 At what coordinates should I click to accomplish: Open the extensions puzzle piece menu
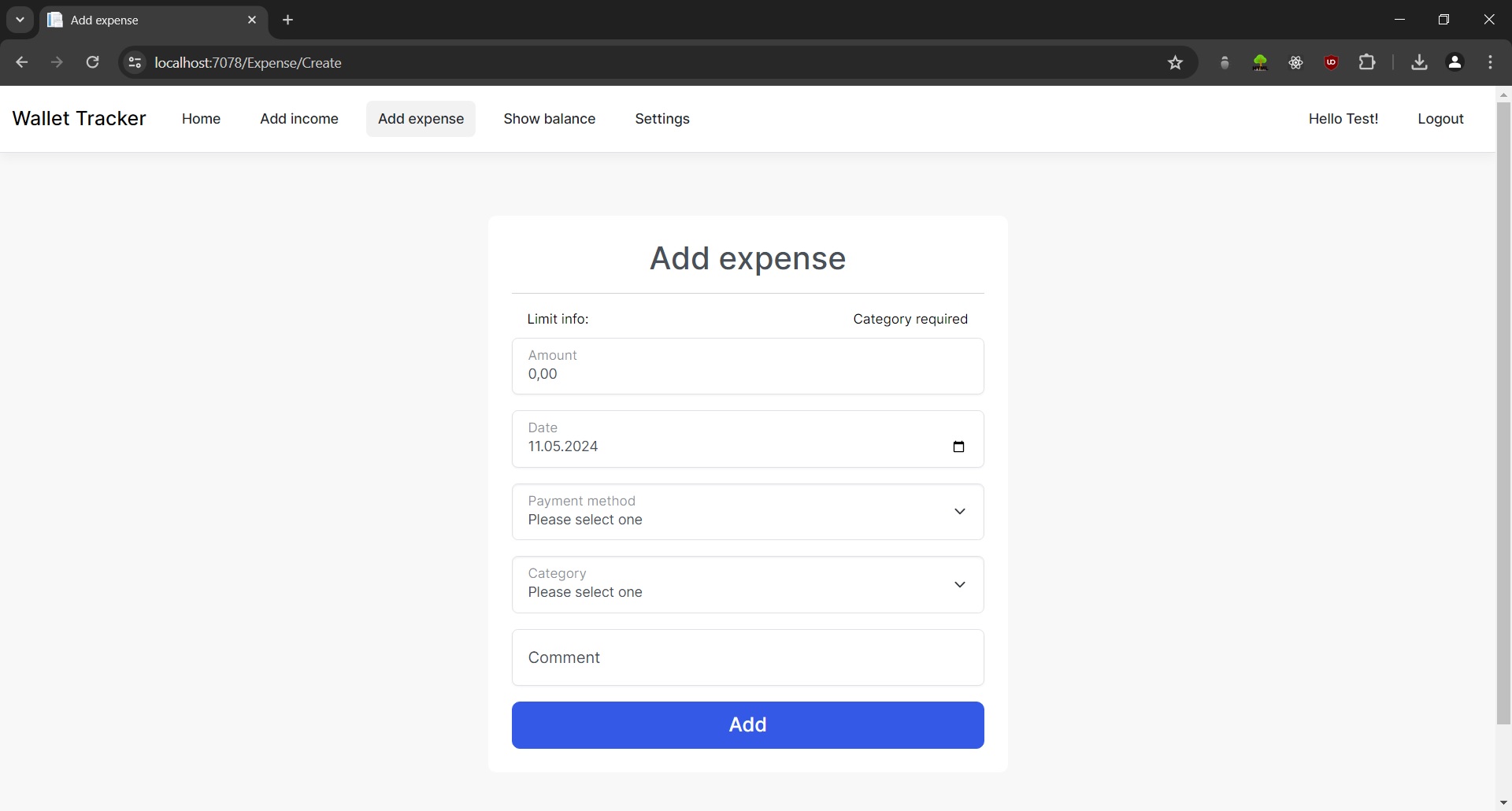(x=1368, y=62)
